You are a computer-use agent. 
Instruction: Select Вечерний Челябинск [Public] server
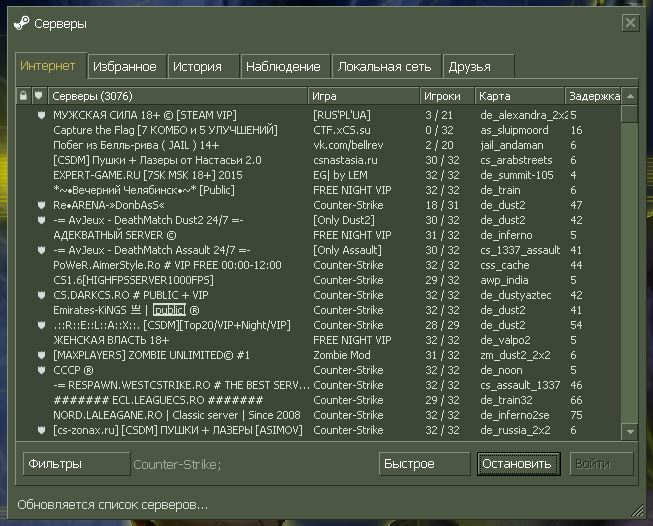[318, 190]
